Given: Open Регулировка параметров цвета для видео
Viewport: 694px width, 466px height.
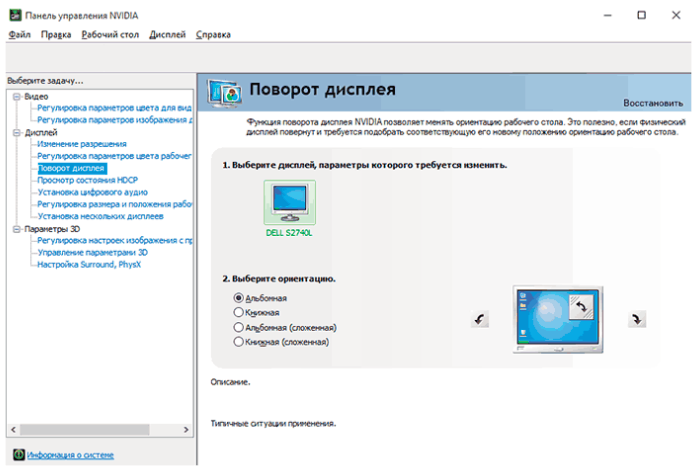Looking at the screenshot, I should tap(114, 108).
